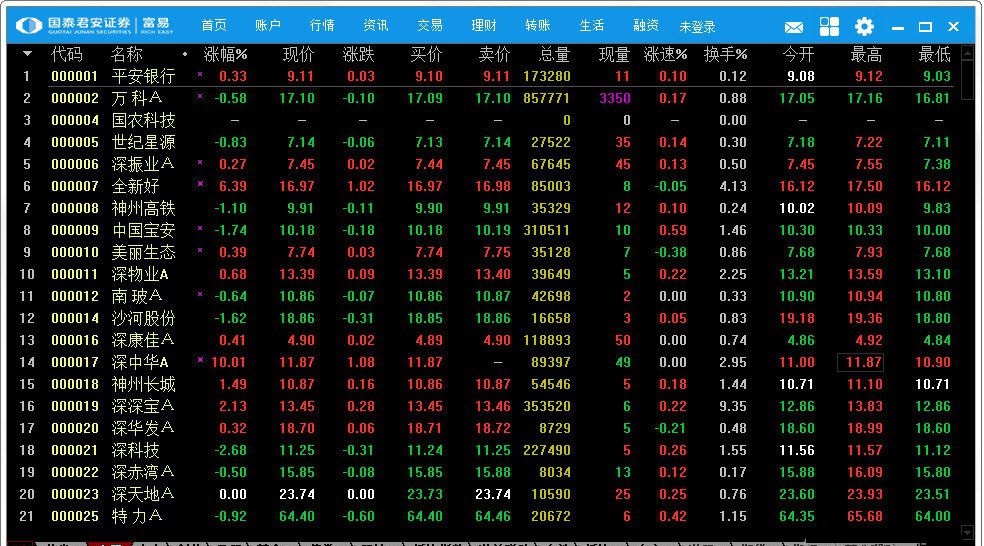Click the 10.01 gain cell for 深中华A
The height and width of the screenshot is (546, 984).
click(228, 362)
